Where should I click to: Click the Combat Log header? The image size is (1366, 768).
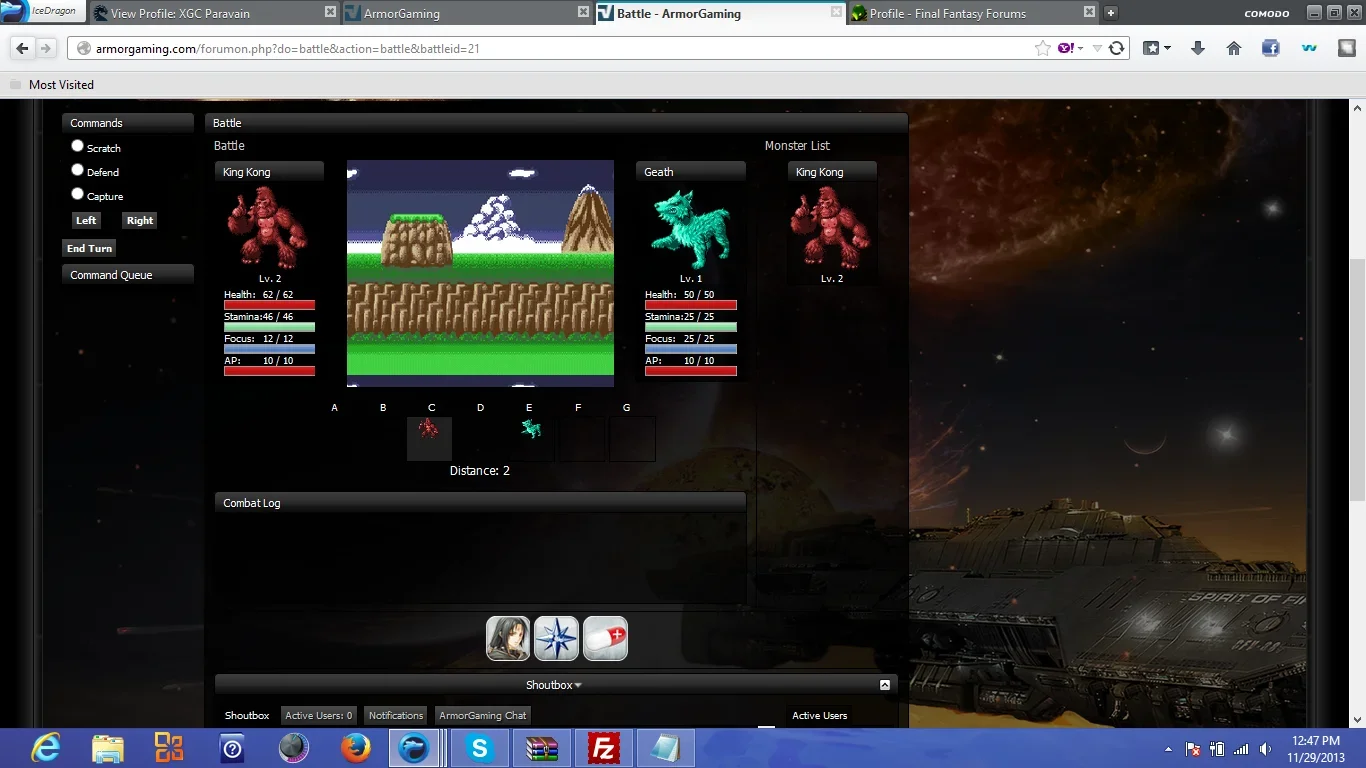click(480, 503)
